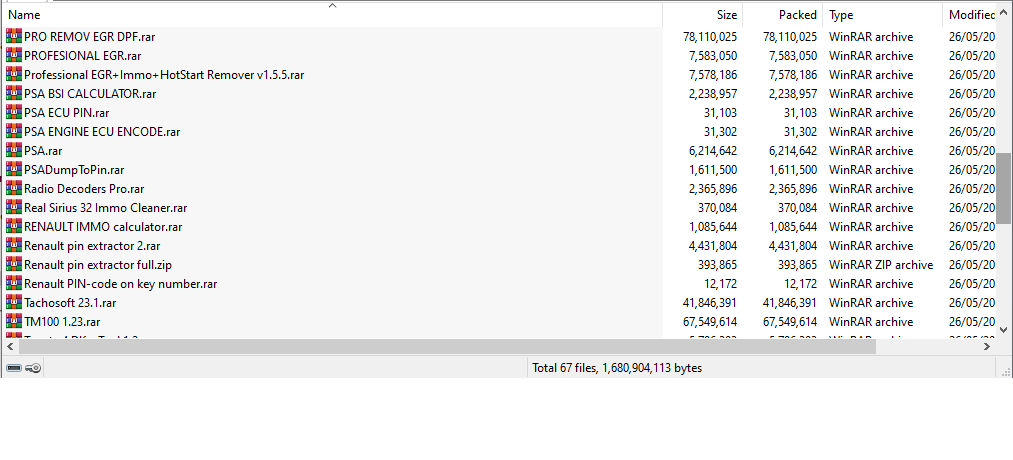1013x460 pixels.
Task: Click packed value 1,611,500 for PSADumpToPin
Action: [x=793, y=170]
